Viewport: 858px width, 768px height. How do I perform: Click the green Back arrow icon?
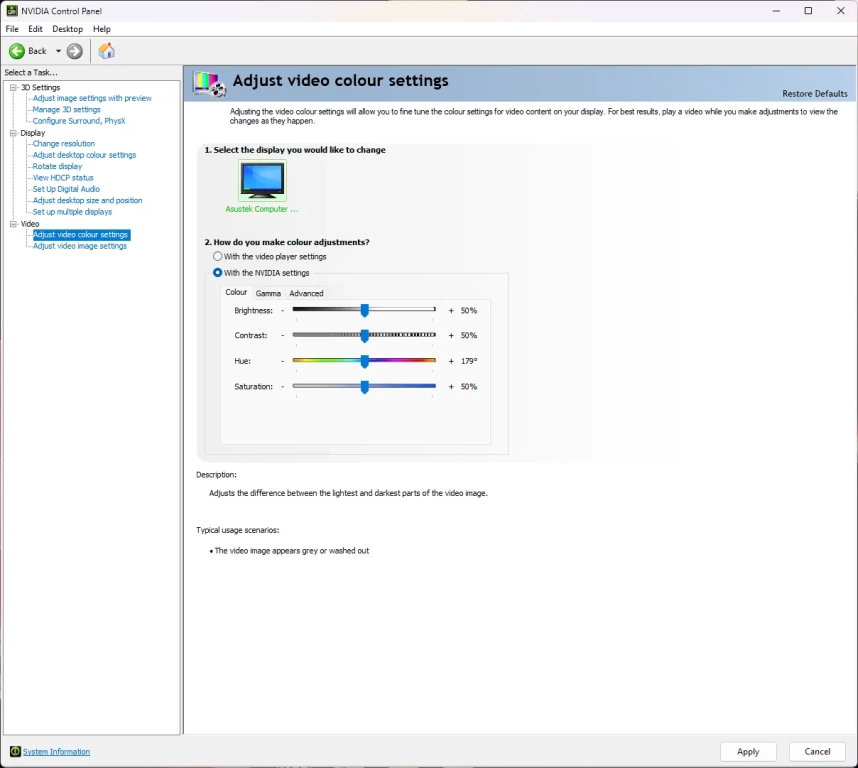[x=16, y=51]
